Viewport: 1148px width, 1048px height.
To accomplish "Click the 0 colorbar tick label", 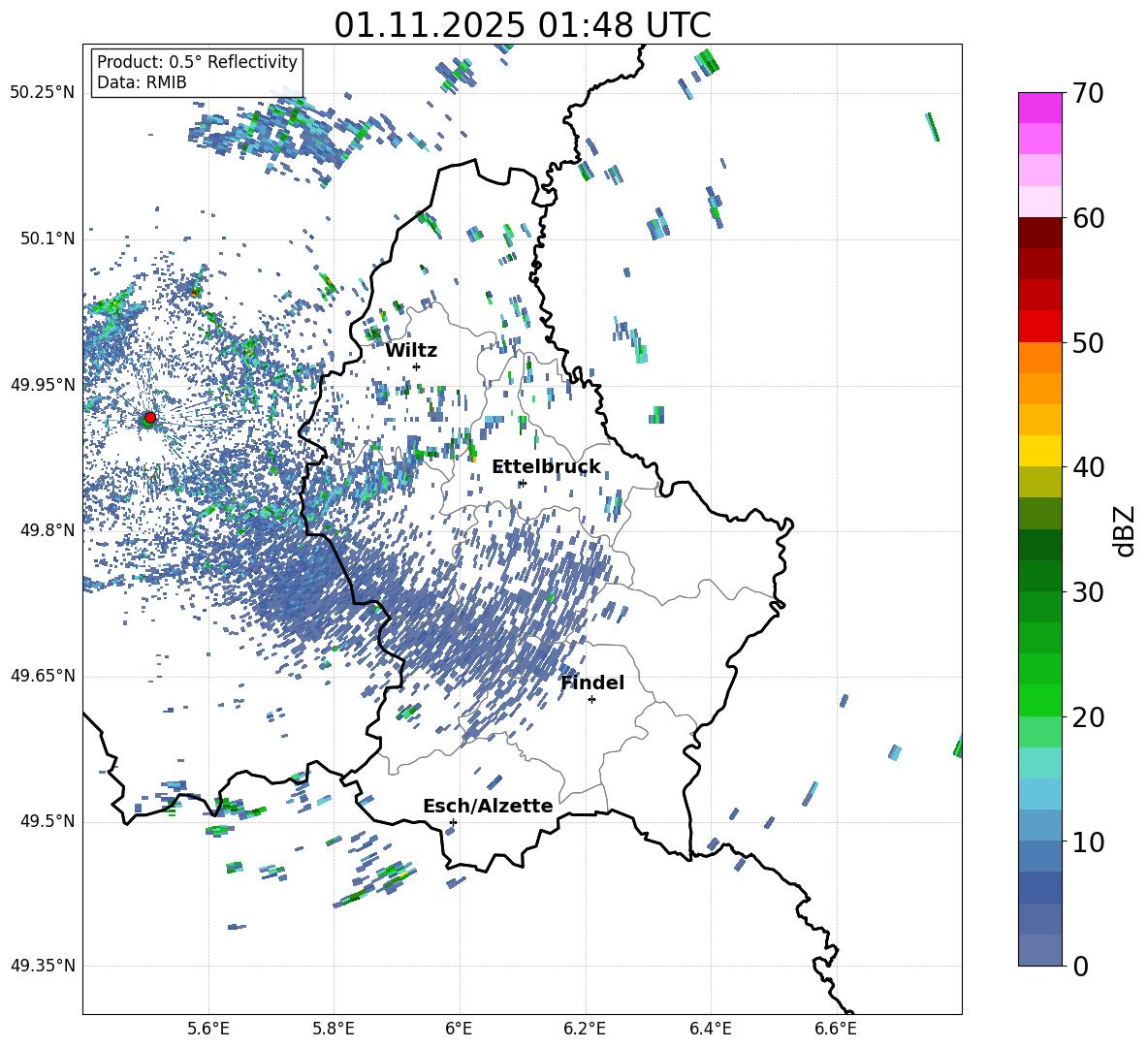I will 1080,967.
